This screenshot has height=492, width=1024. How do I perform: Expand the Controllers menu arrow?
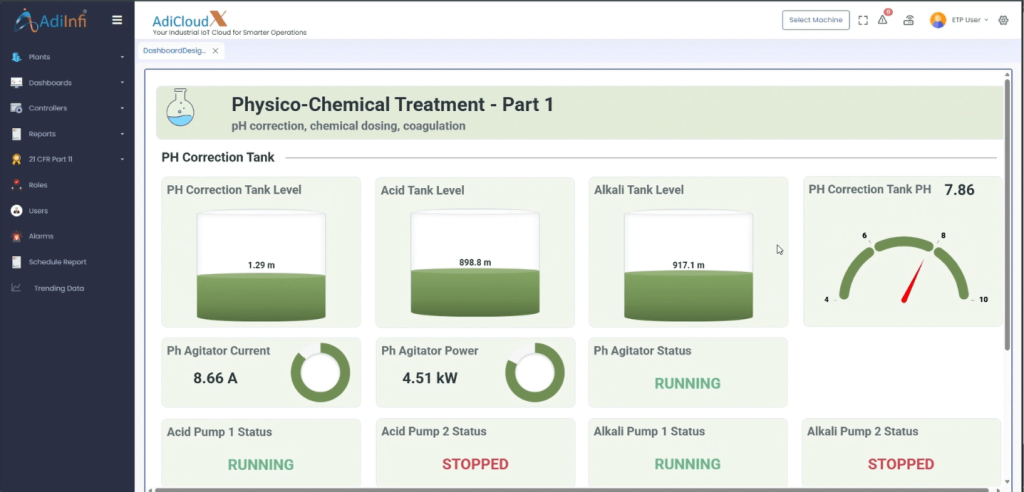point(122,108)
